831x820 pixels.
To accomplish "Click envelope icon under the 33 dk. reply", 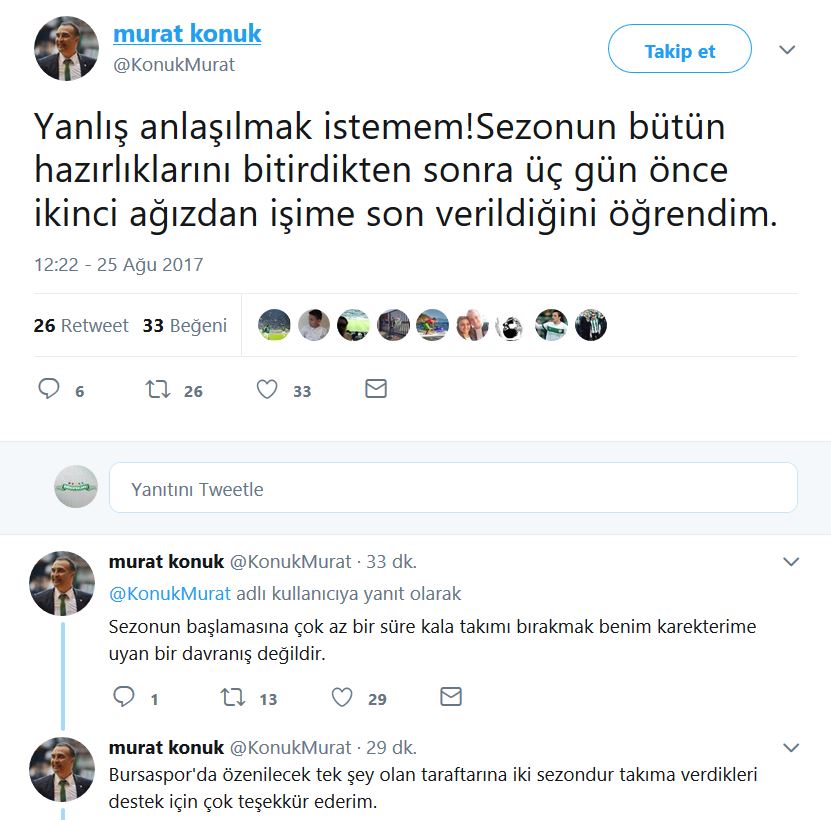I will tap(451, 696).
